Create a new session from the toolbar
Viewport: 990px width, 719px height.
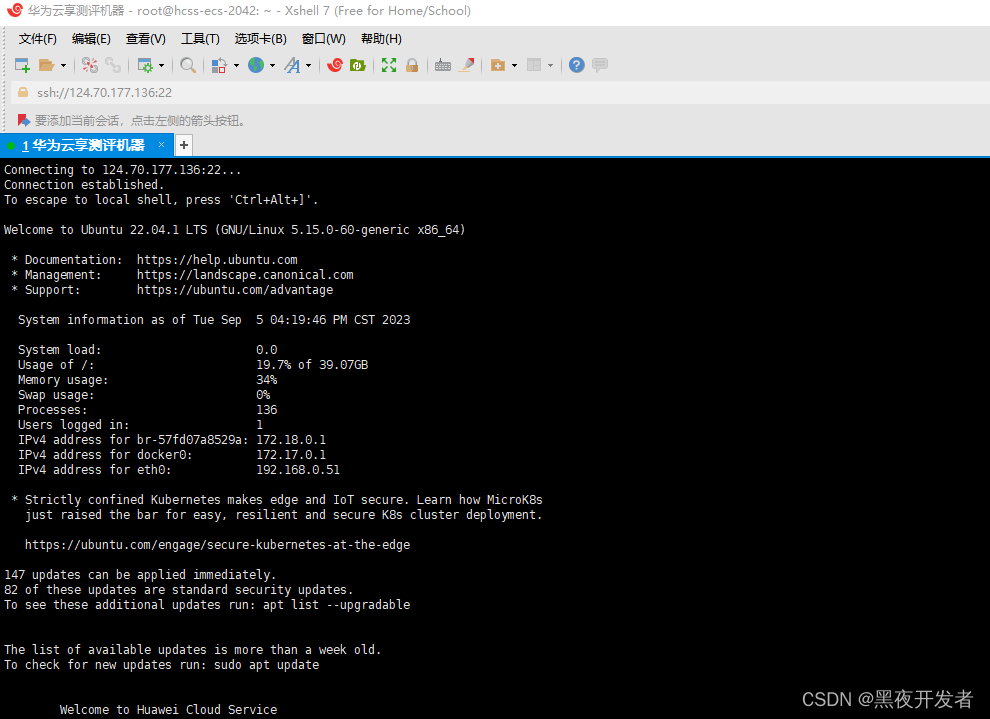[22, 65]
